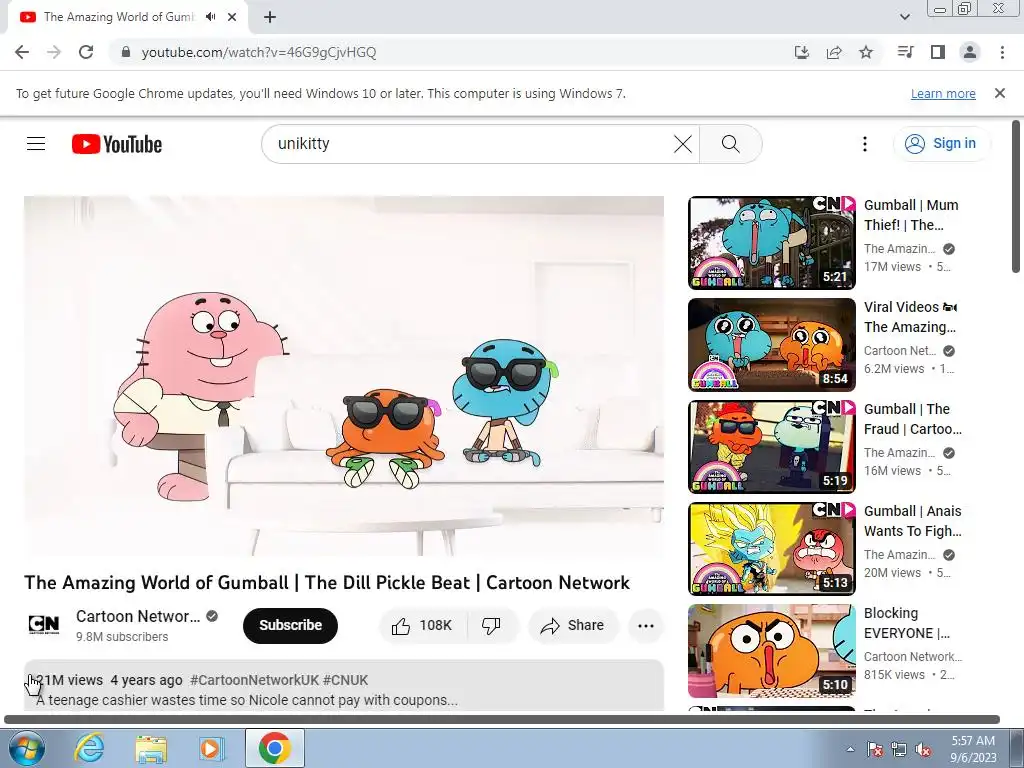Click the address bar URL
Screen dimensions: 1024x768
pos(259,52)
